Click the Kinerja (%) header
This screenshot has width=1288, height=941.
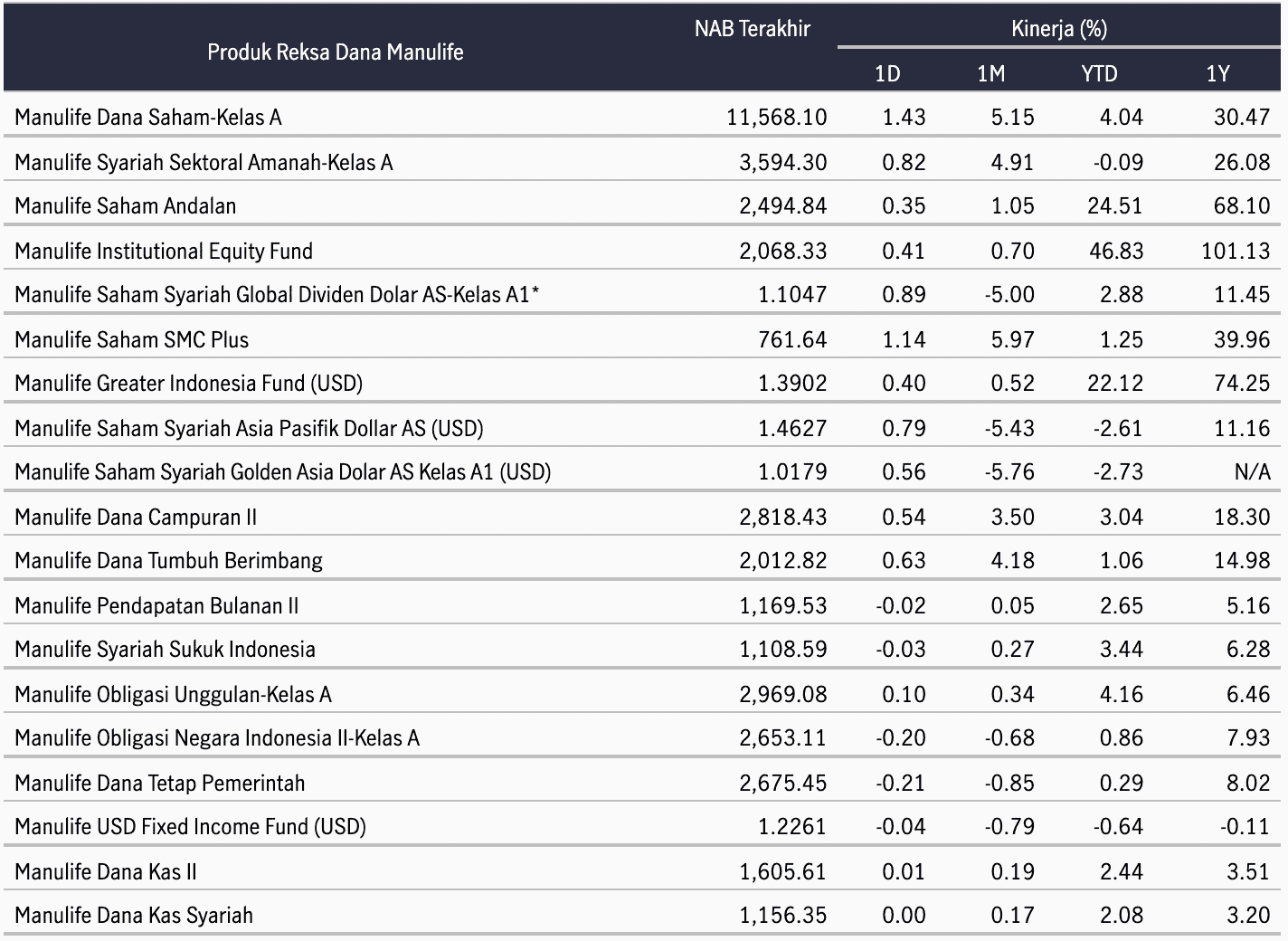(1059, 28)
